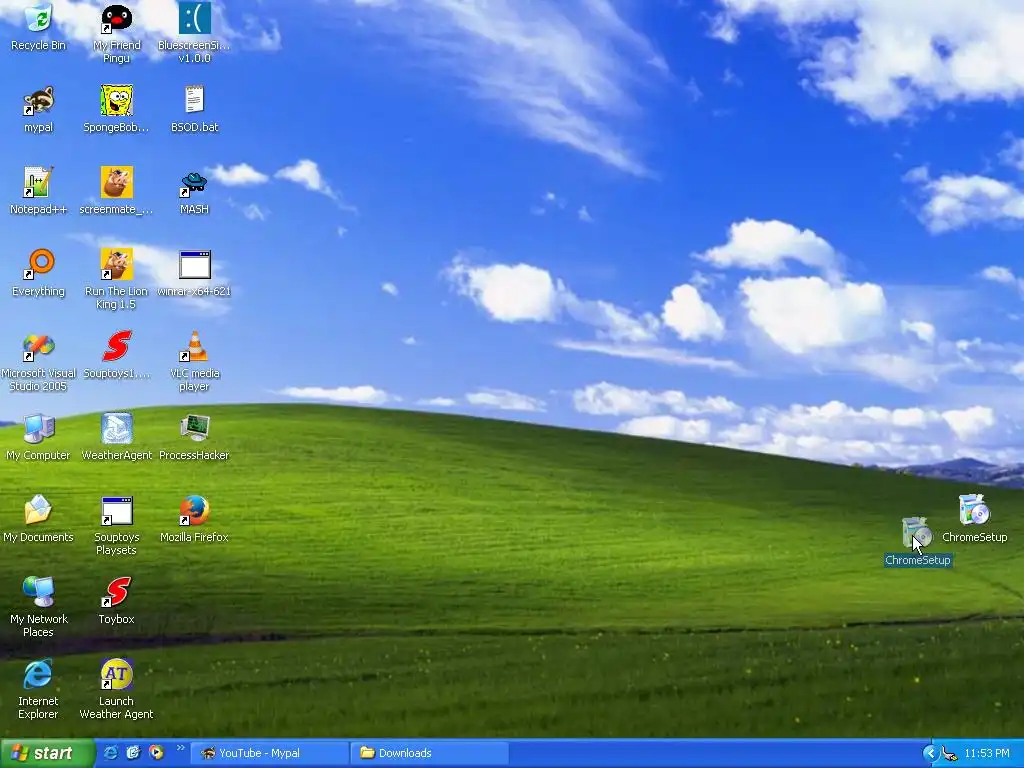Click the 11:53 PM taskbar clock

click(986, 754)
